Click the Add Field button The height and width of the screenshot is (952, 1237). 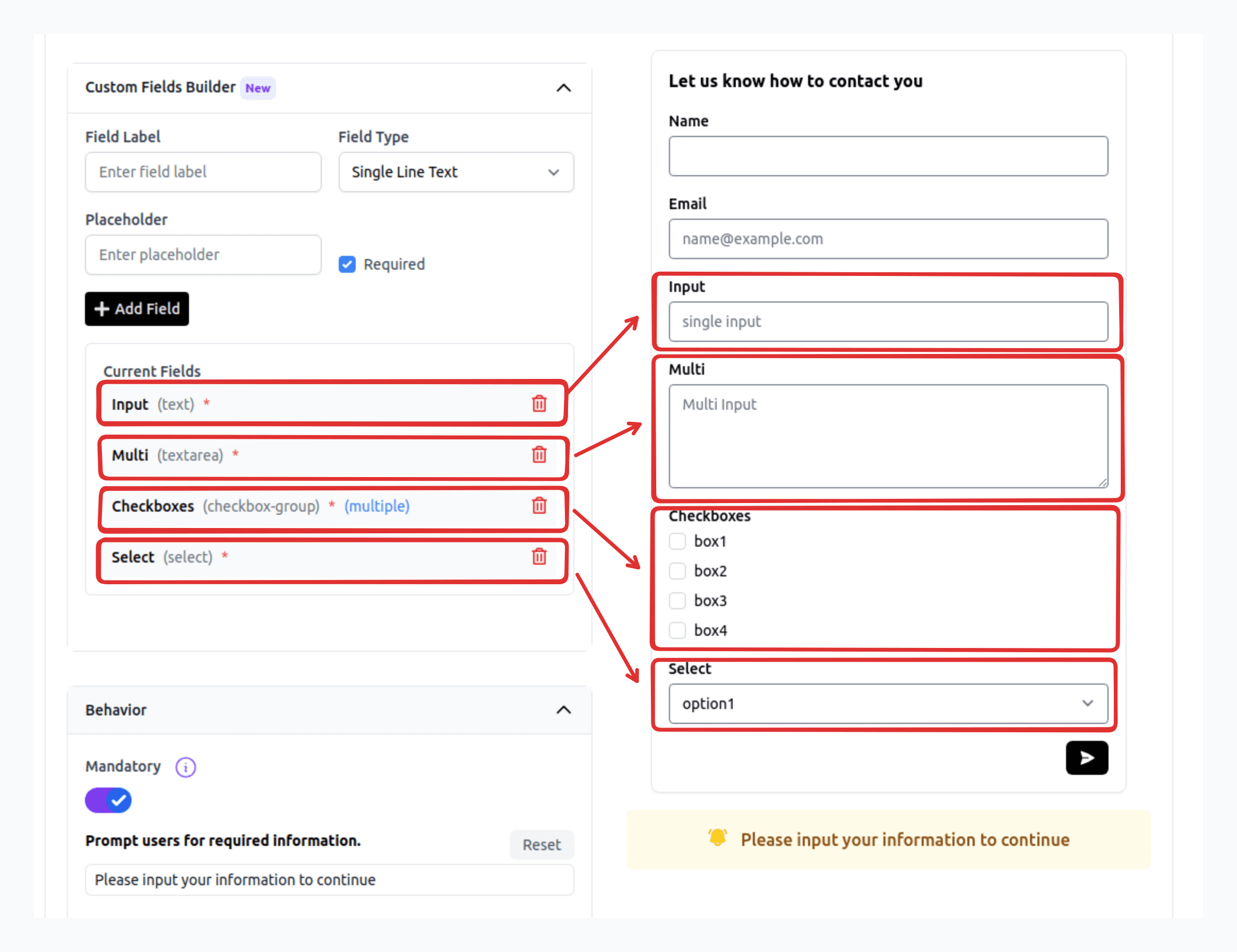click(136, 308)
